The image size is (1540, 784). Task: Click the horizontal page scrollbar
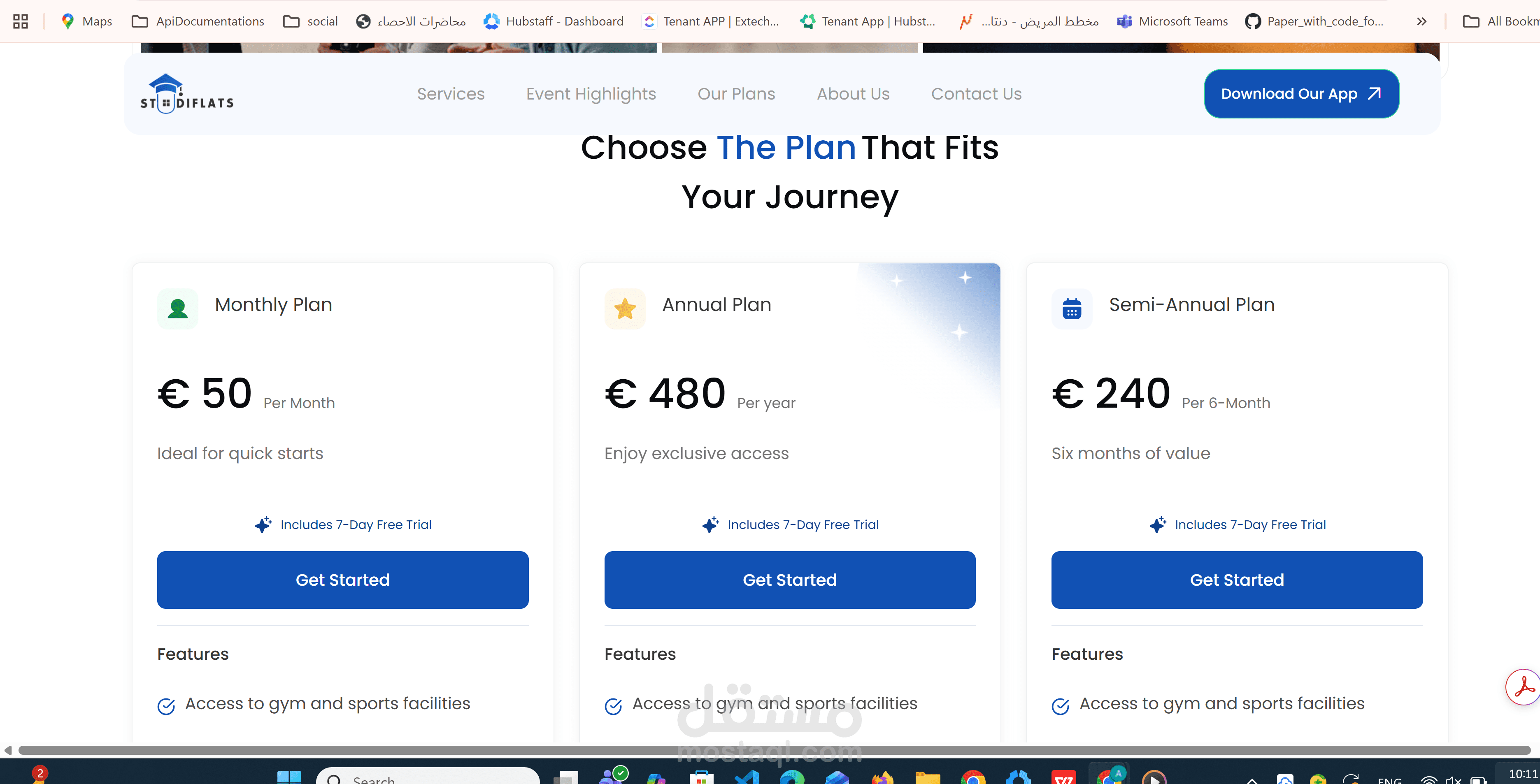(771, 750)
